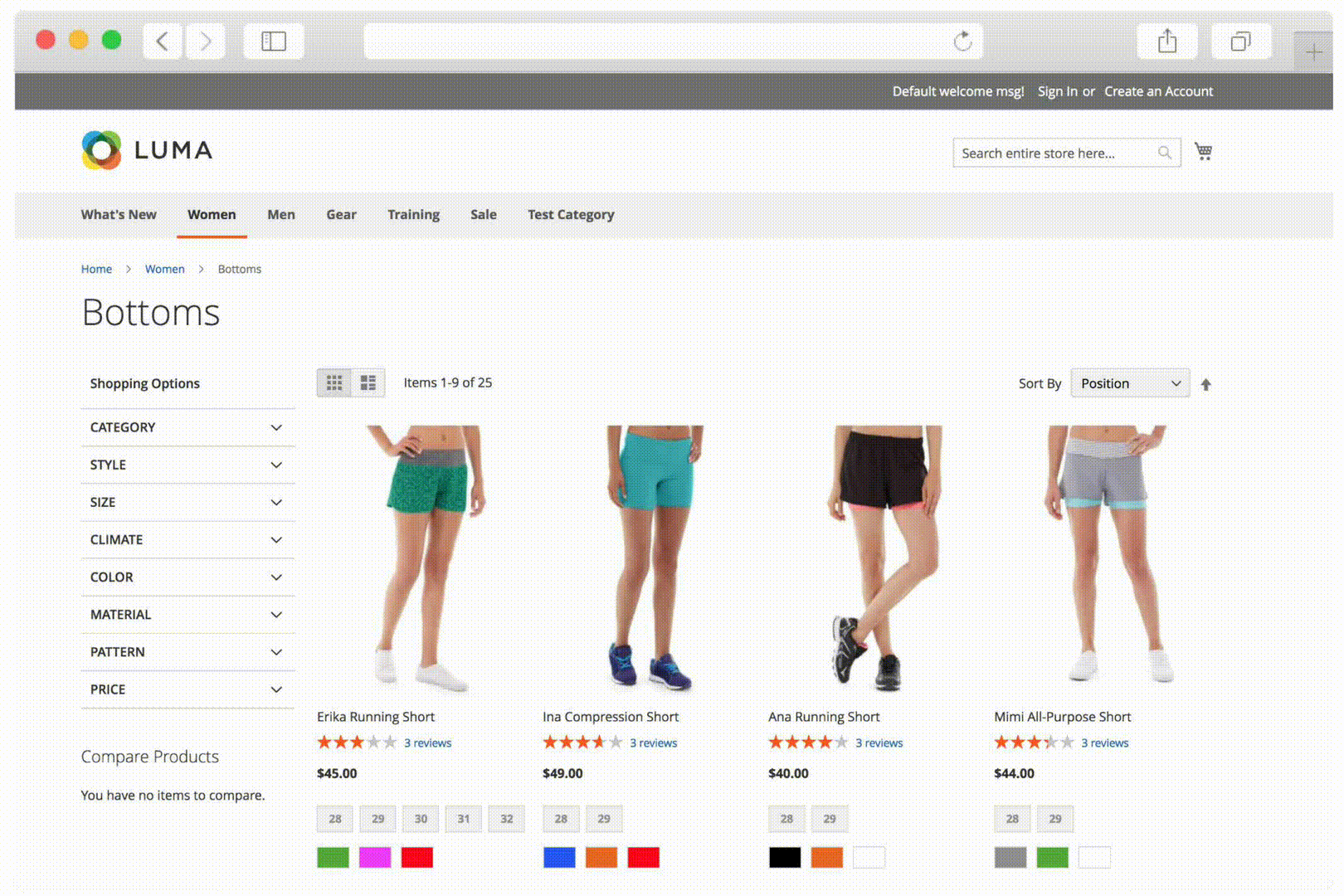Expand the MATERIAL filter
Image resolution: width=1344 pixels, height=896 pixels.
187,614
